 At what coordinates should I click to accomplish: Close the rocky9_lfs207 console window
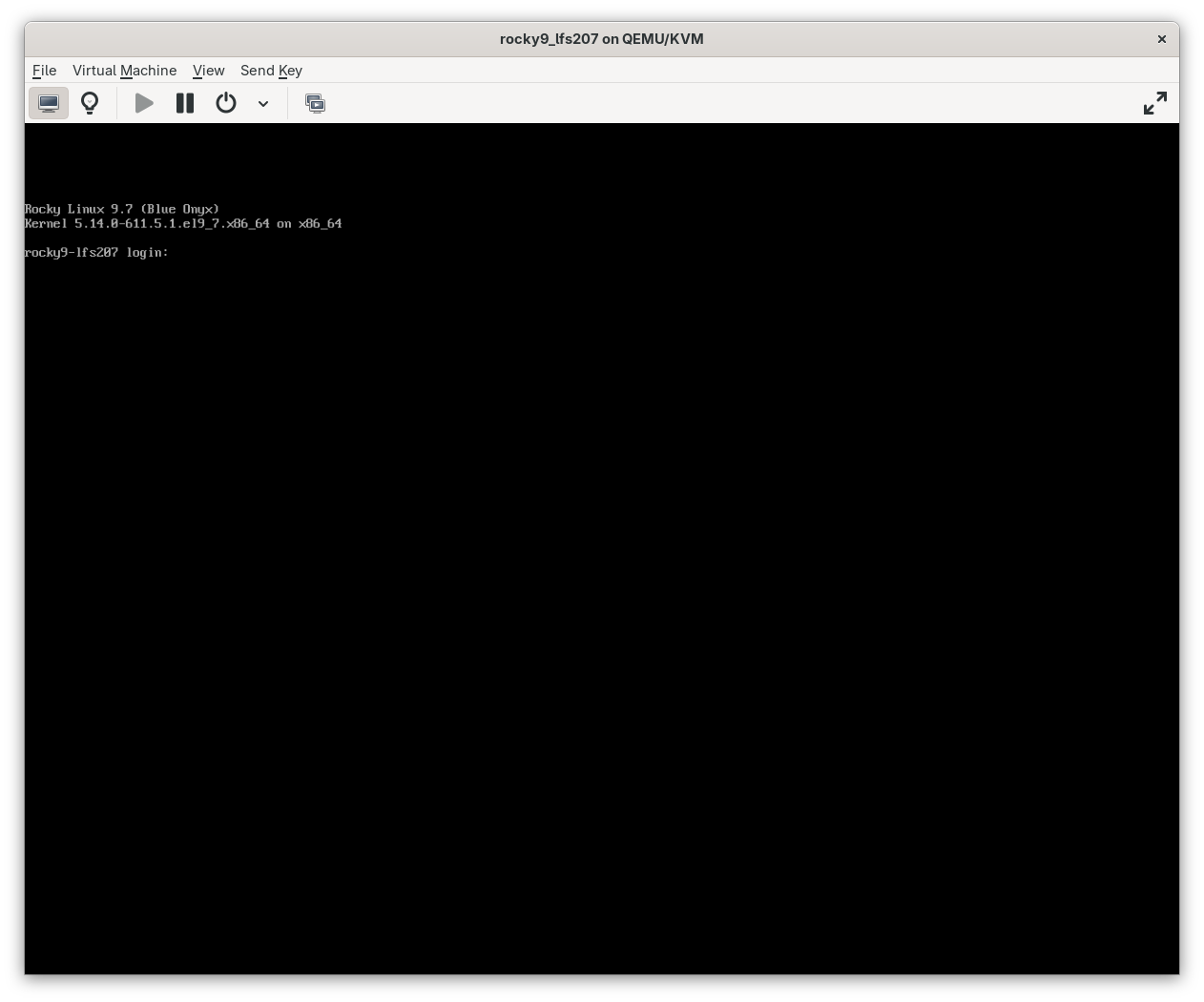pyautogui.click(x=1161, y=39)
